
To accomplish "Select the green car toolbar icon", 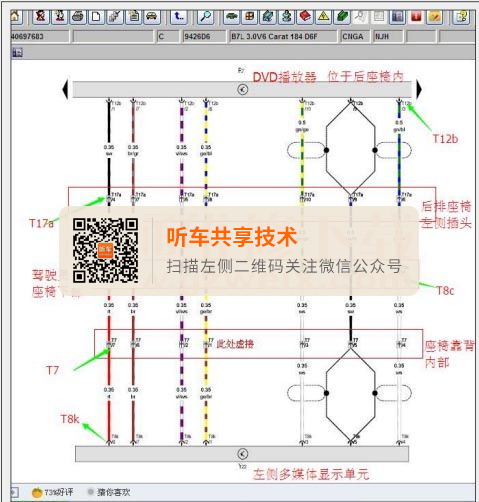I will (232, 17).
